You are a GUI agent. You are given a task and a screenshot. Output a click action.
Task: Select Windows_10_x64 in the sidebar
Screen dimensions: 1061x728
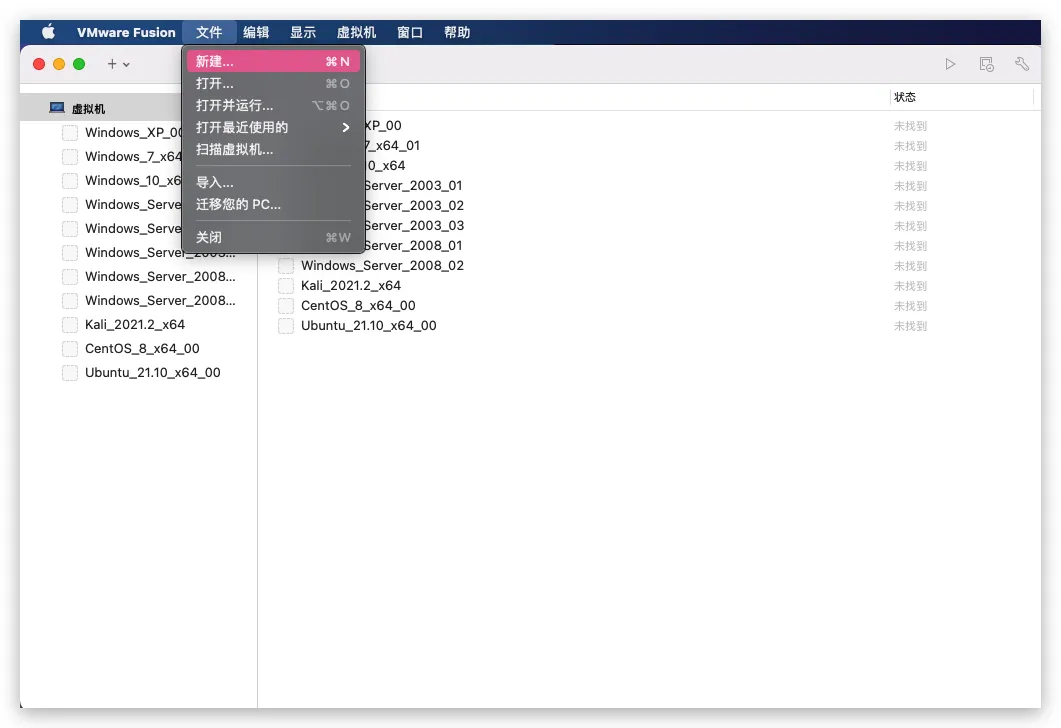133,181
